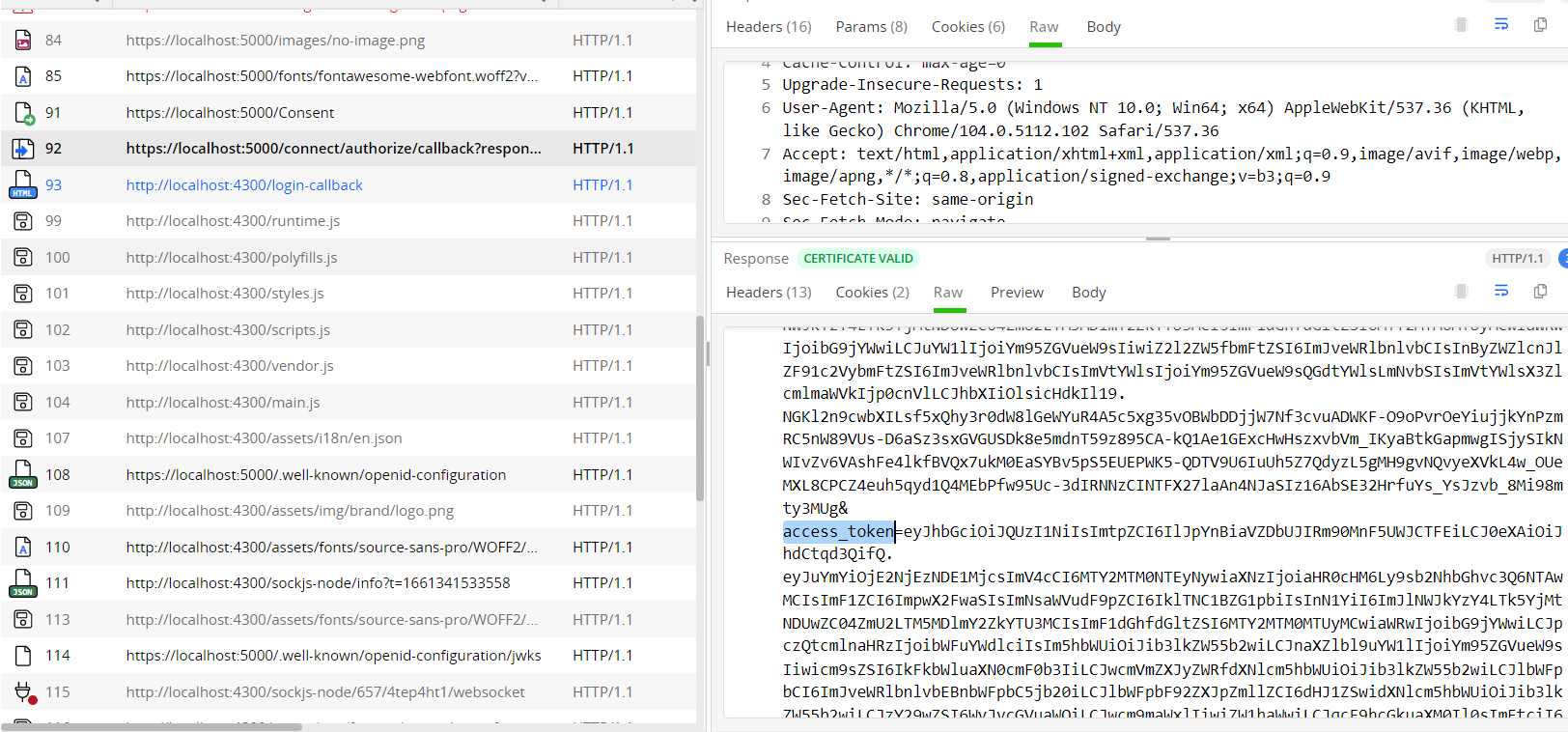1568x732 pixels.
Task: Click the HTML icon for session 93
Action: tap(23, 184)
